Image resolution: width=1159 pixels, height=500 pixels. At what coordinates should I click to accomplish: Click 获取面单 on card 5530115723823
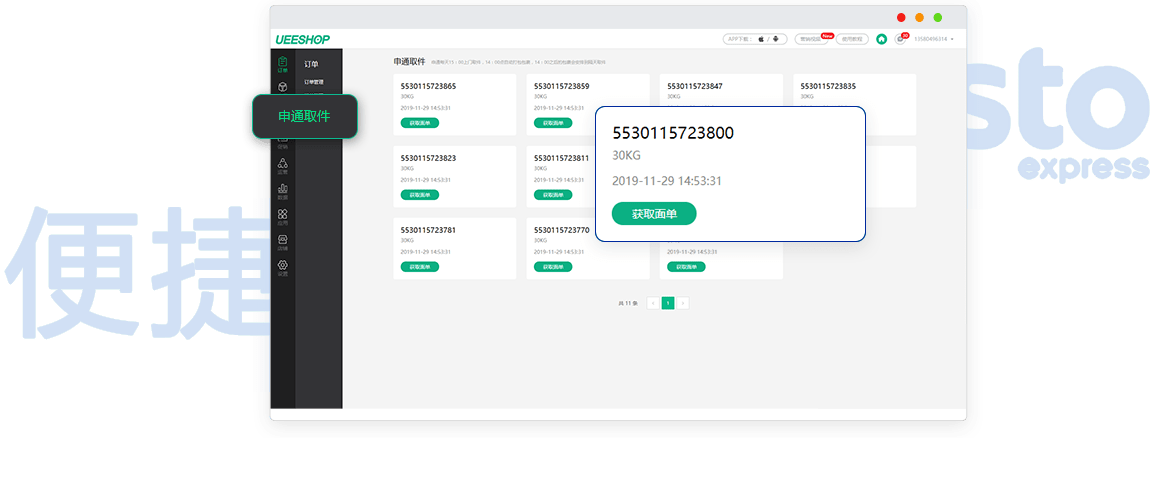420,195
